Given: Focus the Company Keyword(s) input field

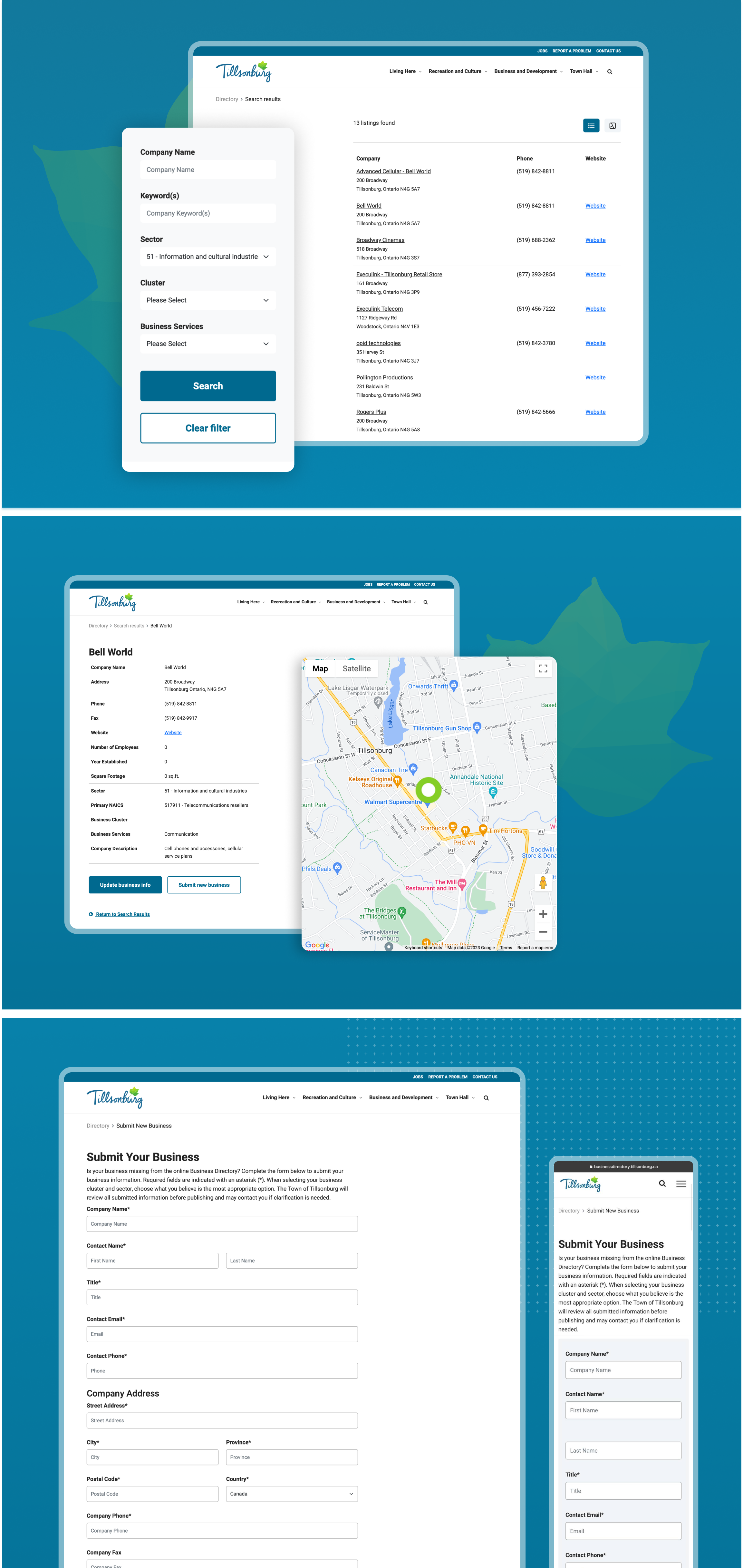Looking at the screenshot, I should 207,213.
